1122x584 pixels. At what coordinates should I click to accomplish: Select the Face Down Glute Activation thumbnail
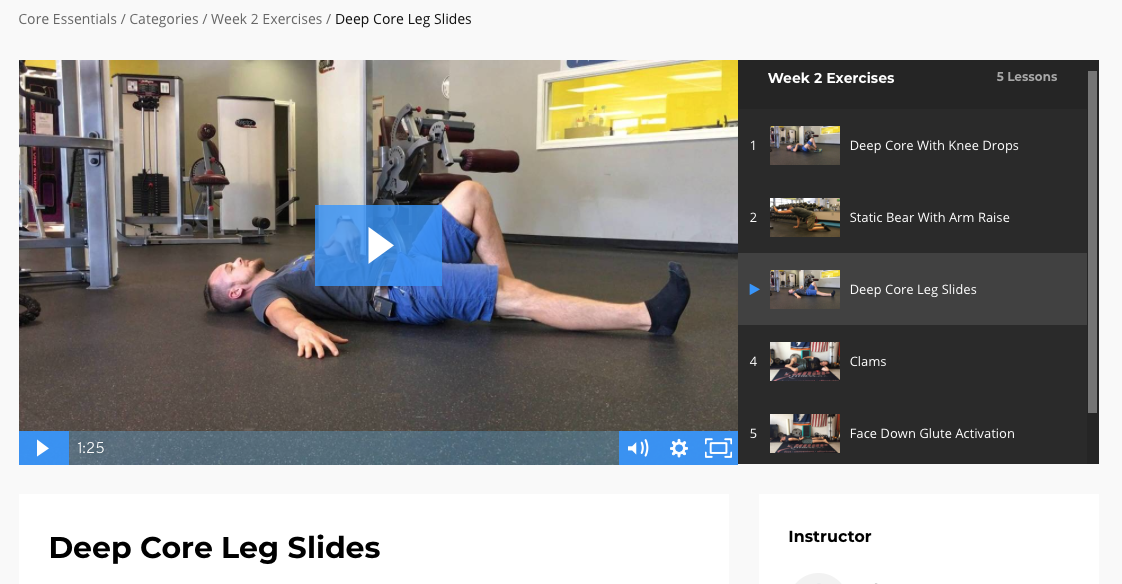(804, 433)
